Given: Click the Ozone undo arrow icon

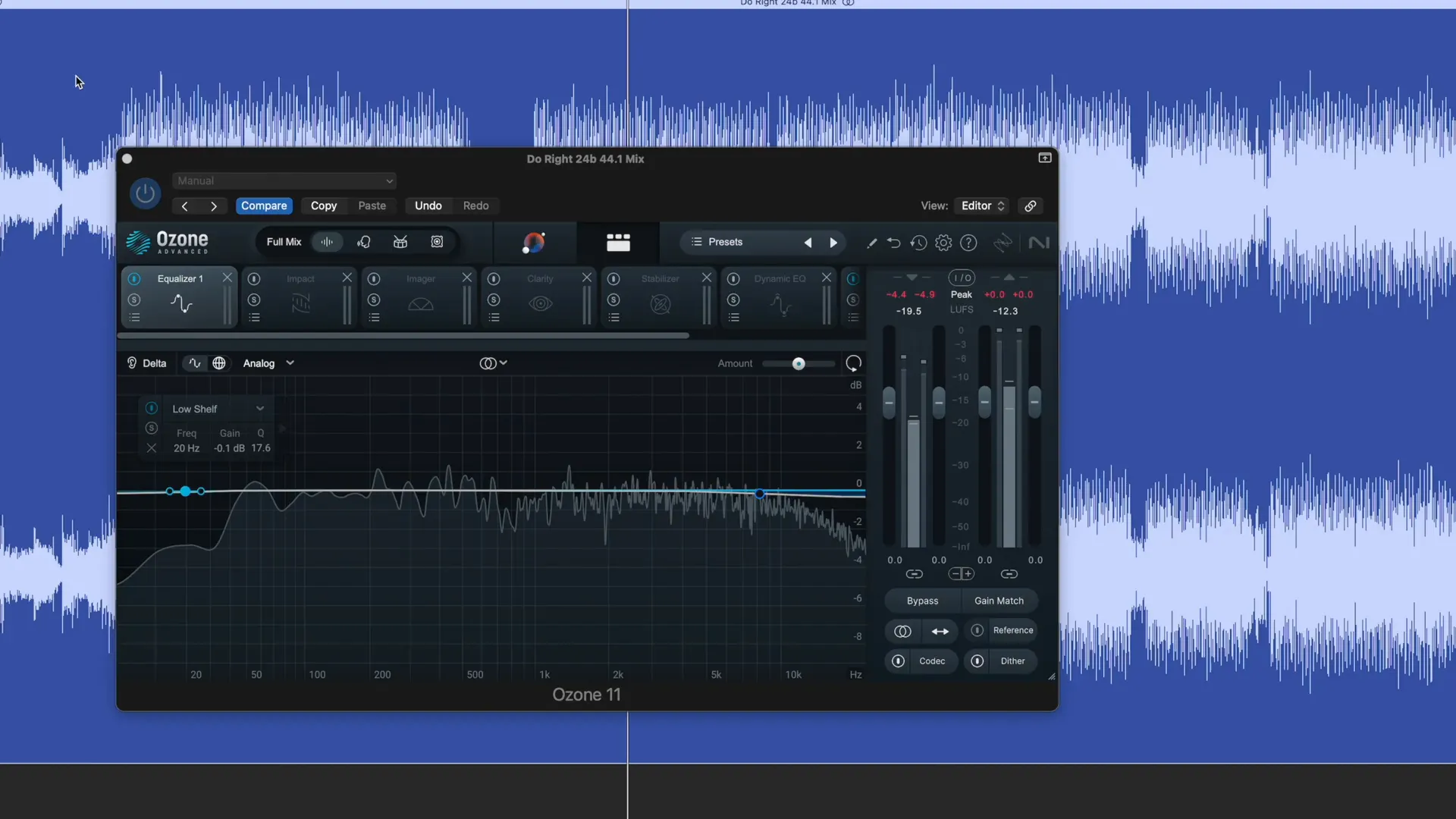Looking at the screenshot, I should pos(894,243).
